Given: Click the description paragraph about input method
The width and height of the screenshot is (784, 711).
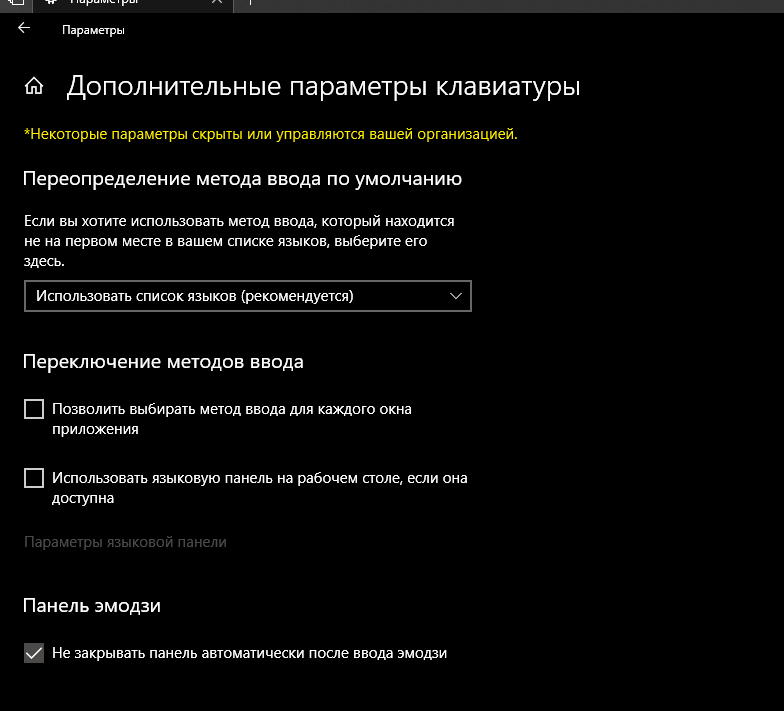Looking at the screenshot, I should [x=239, y=241].
